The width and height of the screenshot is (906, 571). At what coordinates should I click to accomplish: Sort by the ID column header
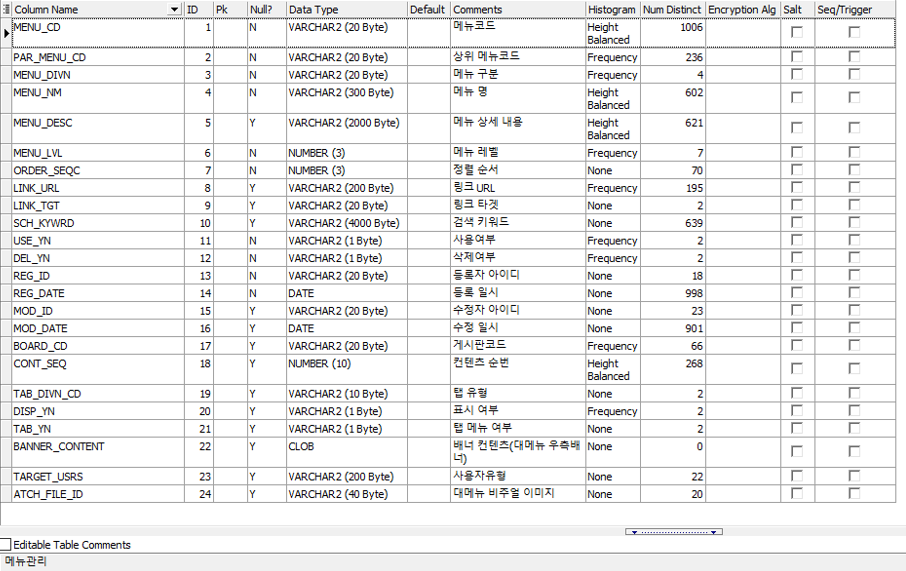[x=199, y=9]
